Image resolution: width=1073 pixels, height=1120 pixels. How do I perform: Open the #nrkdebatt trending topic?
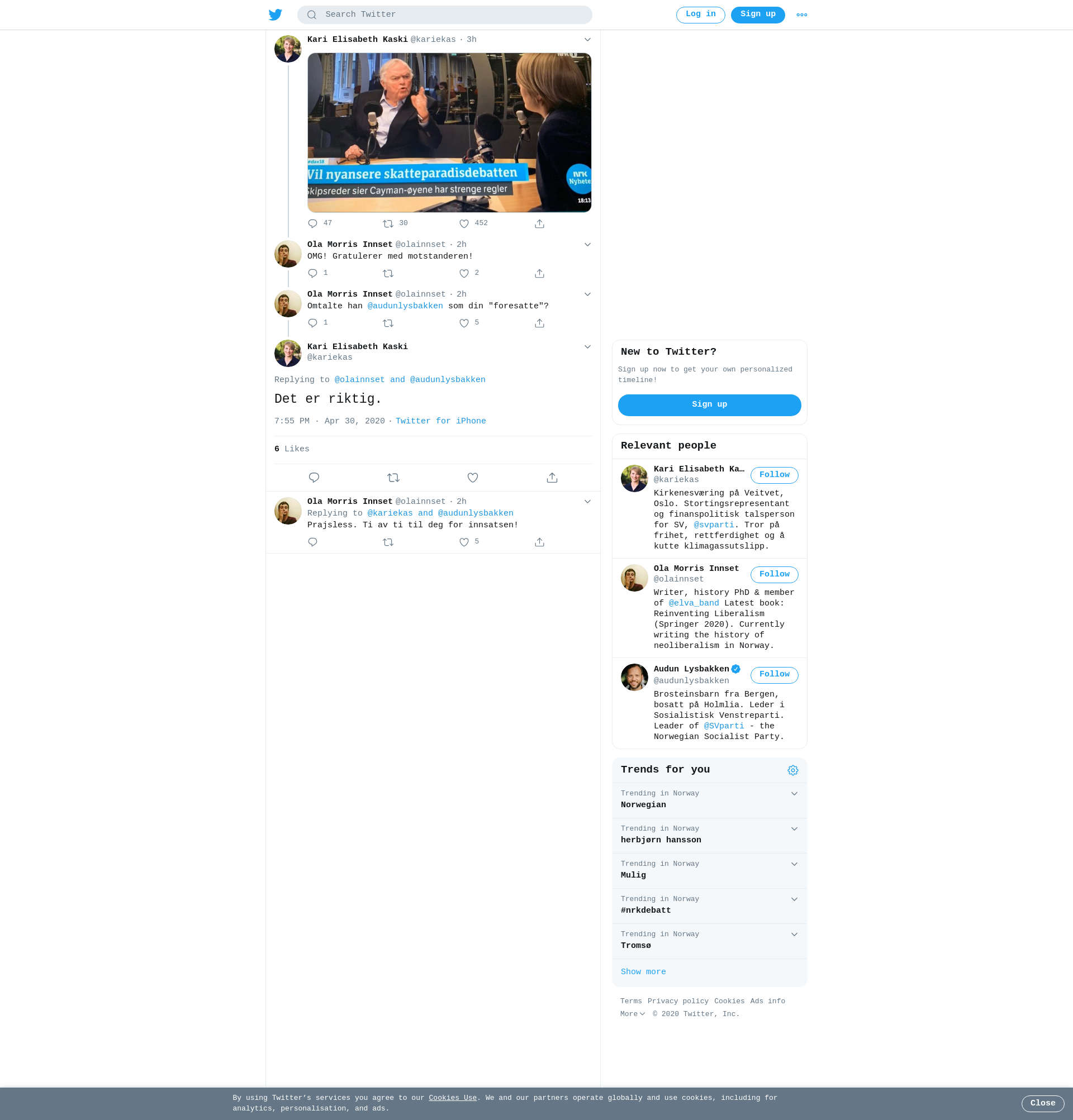[x=646, y=911]
